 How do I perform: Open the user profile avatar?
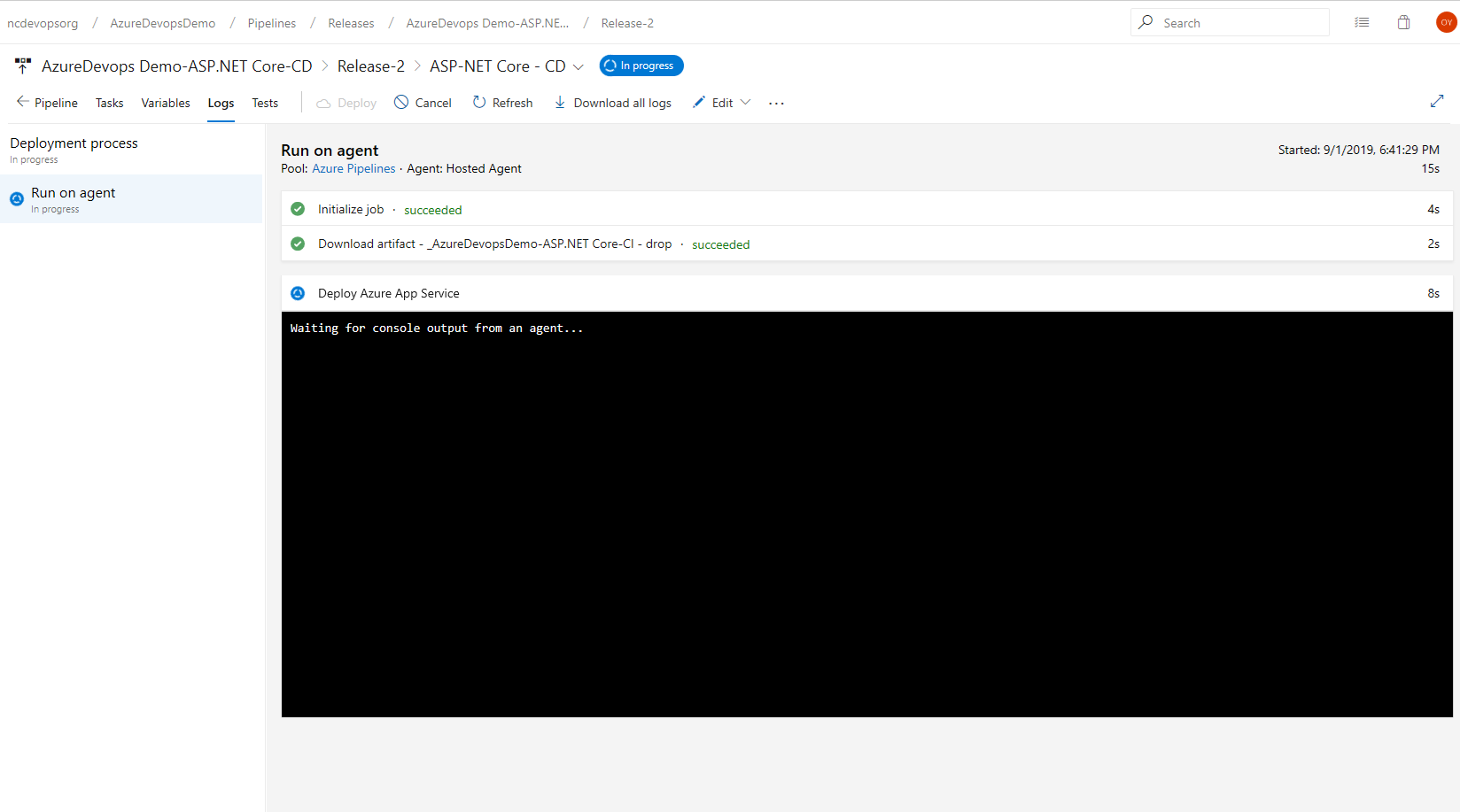click(1446, 22)
